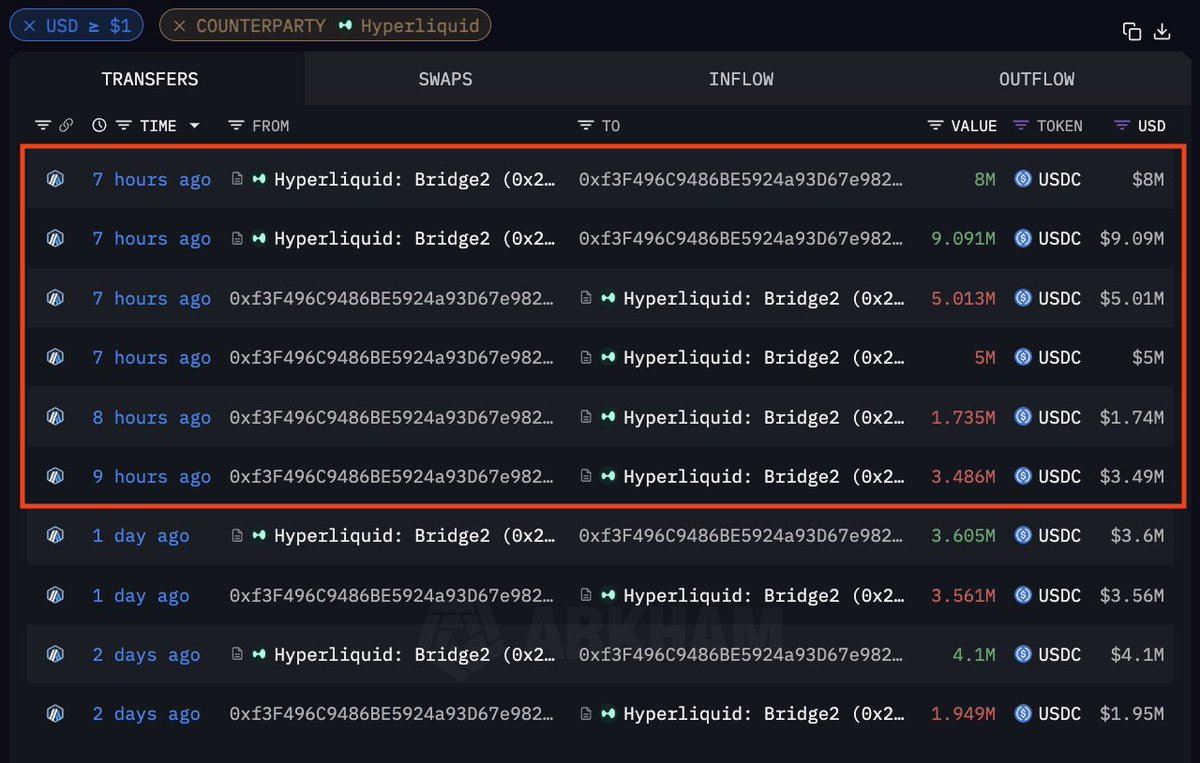1200x763 pixels.
Task: Click the 3.605M value cell
Action: [963, 536]
